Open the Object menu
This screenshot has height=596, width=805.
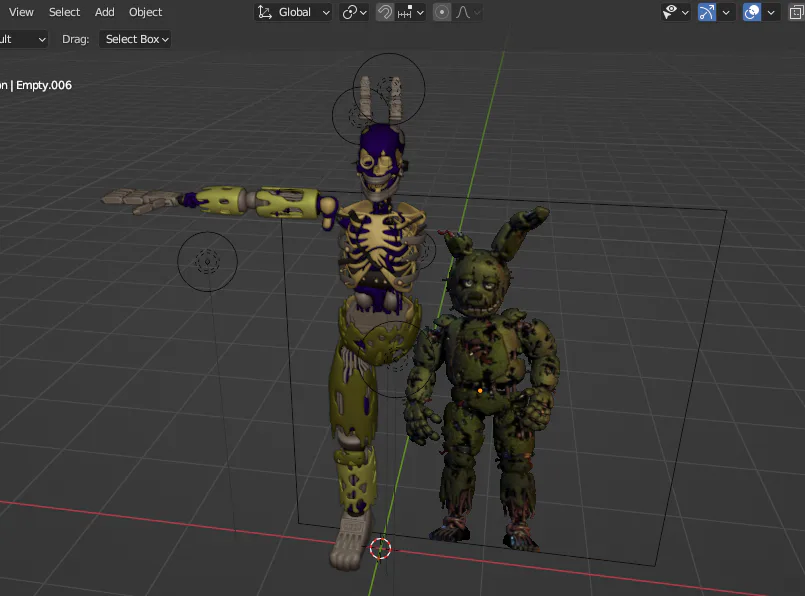click(x=145, y=12)
